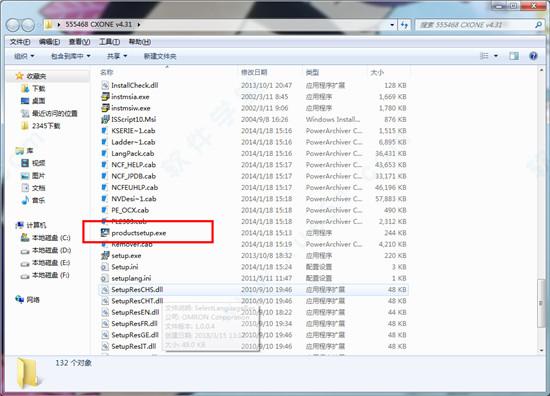
Task: Click the vertical scrollbar thumb
Action: pyautogui.click(x=541, y=303)
